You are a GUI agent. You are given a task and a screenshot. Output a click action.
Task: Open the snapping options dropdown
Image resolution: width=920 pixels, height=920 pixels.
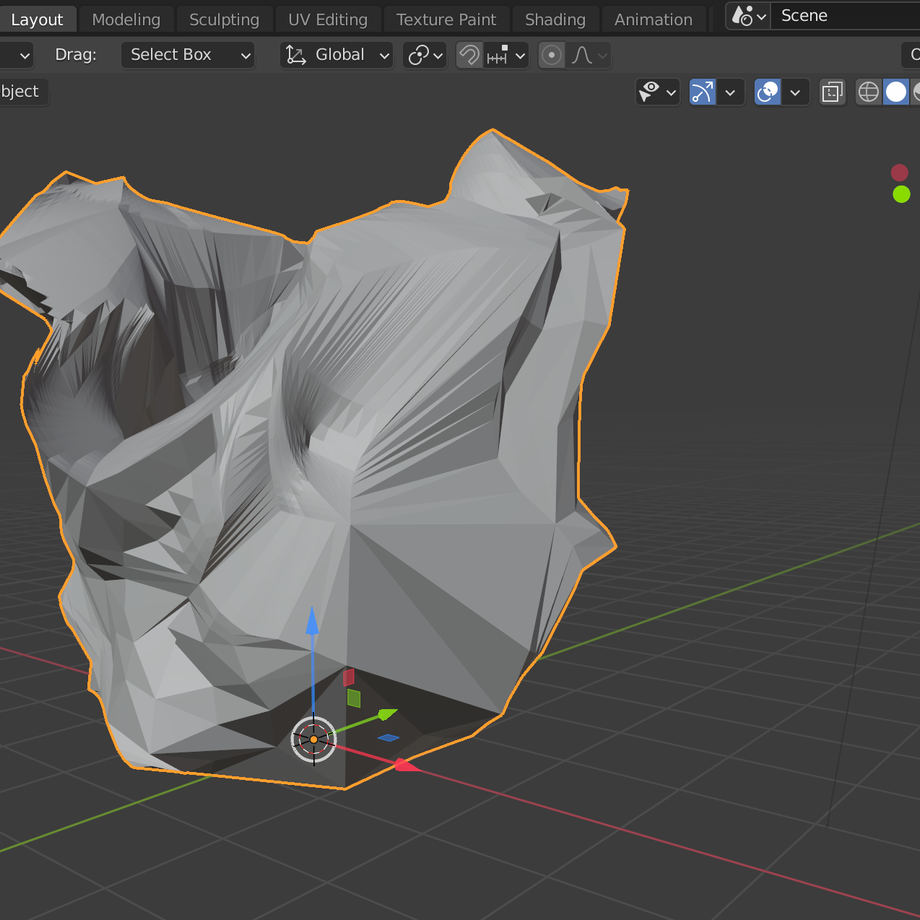[x=506, y=55]
